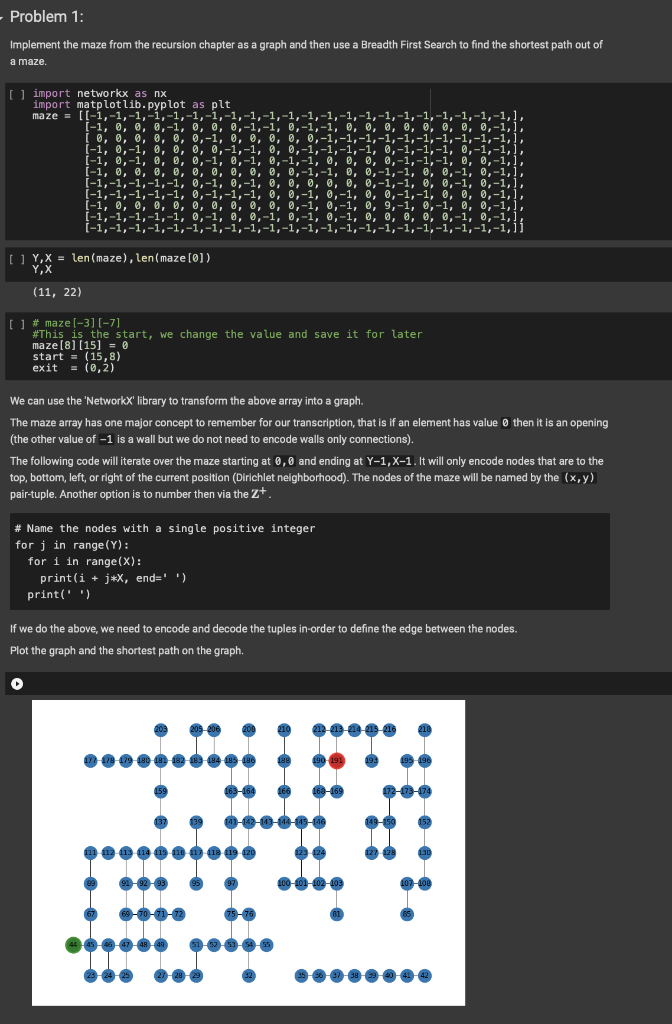Click node 130 at the graph's right edge
Image resolution: width=672 pixels, height=1024 pixels.
[424, 853]
